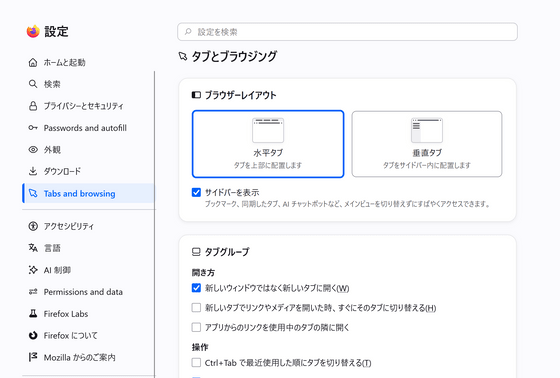Image resolution: width=560 pixels, height=378 pixels.
Task: Click the sparkle icon for AI 制御
Action: click(x=33, y=270)
